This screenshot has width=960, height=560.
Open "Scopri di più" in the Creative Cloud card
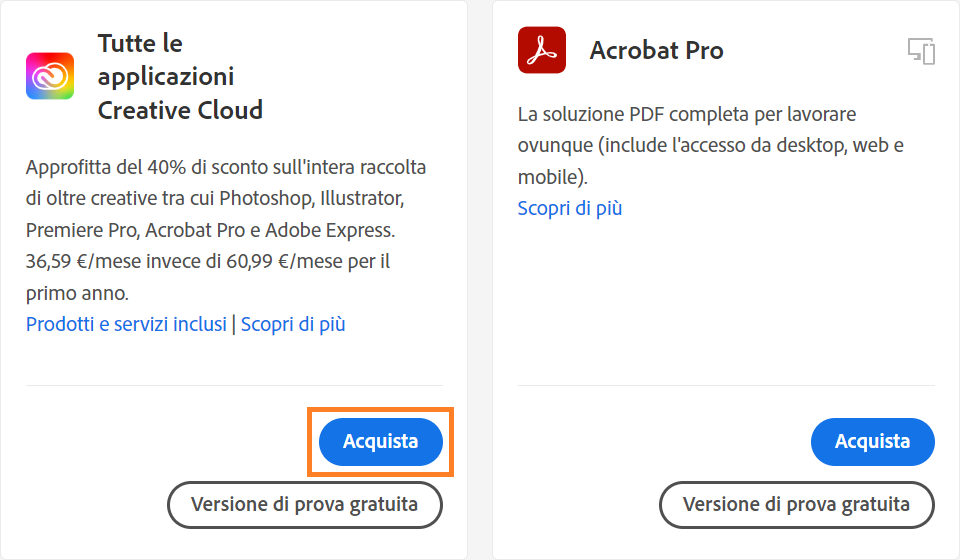click(293, 324)
